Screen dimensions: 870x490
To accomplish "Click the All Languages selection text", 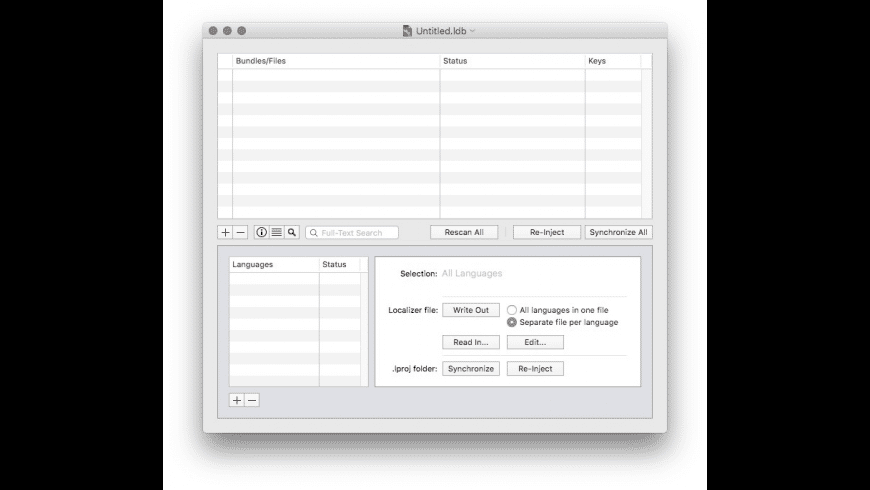I will (x=472, y=273).
